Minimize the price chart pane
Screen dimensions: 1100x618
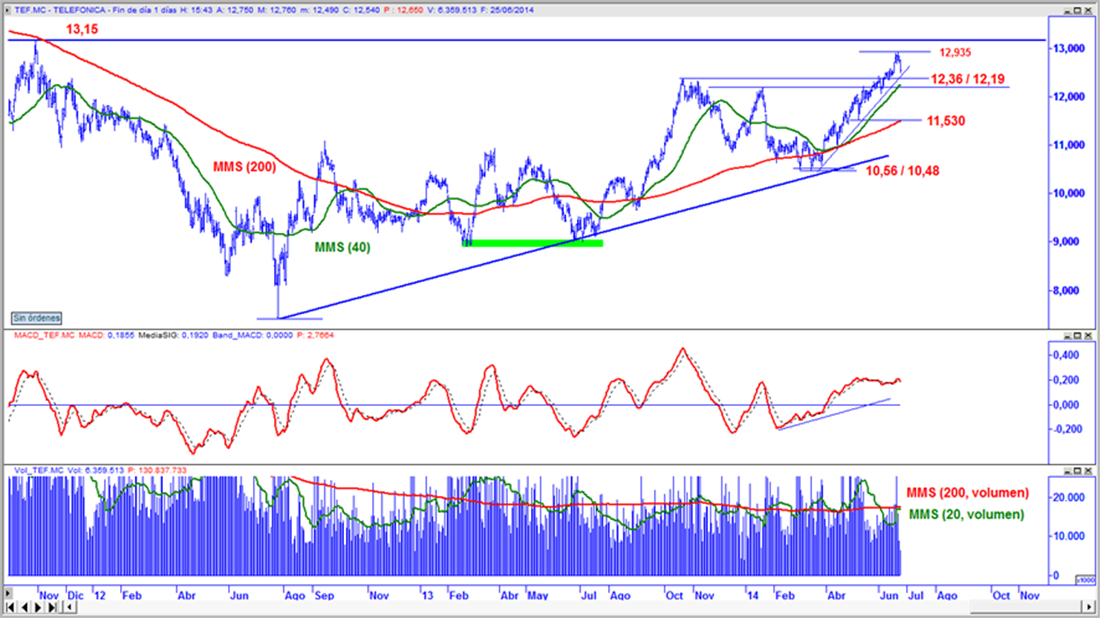pyautogui.click(x=1067, y=11)
